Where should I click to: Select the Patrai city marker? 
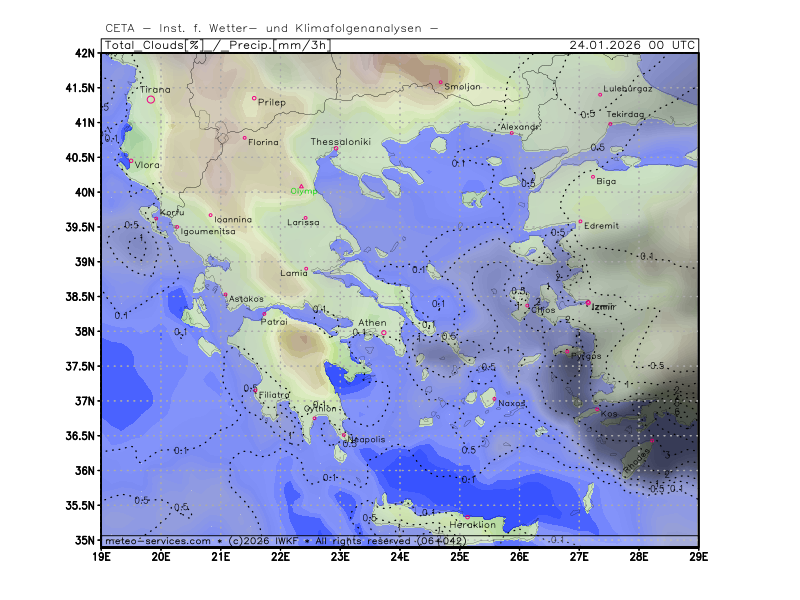click(264, 313)
